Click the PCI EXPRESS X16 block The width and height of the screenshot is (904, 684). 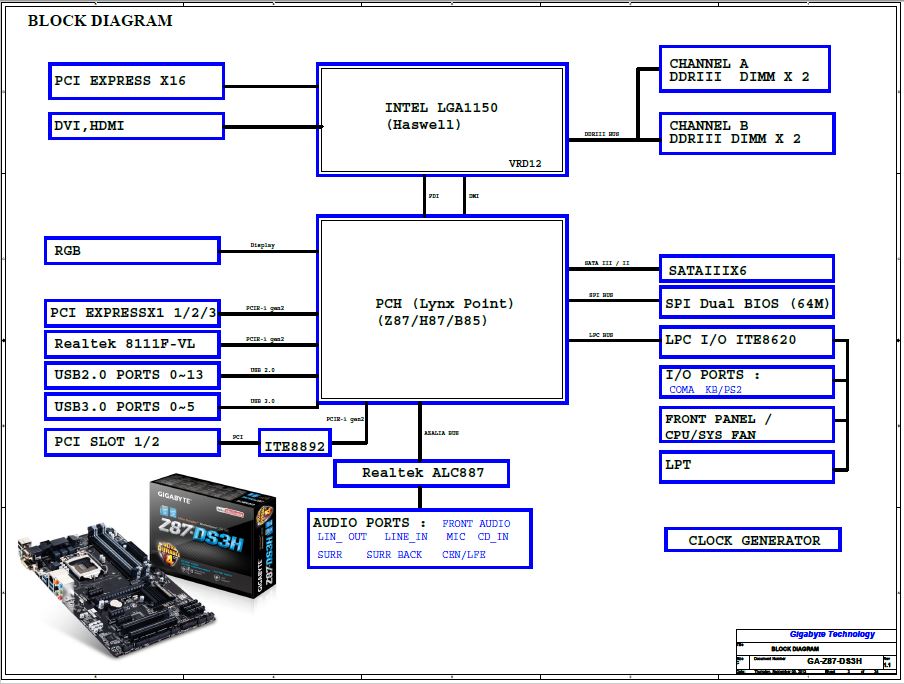coord(136,81)
